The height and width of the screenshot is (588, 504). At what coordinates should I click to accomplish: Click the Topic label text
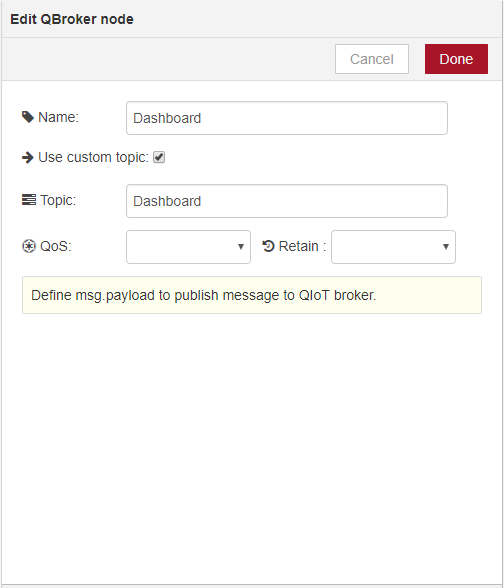(58, 200)
